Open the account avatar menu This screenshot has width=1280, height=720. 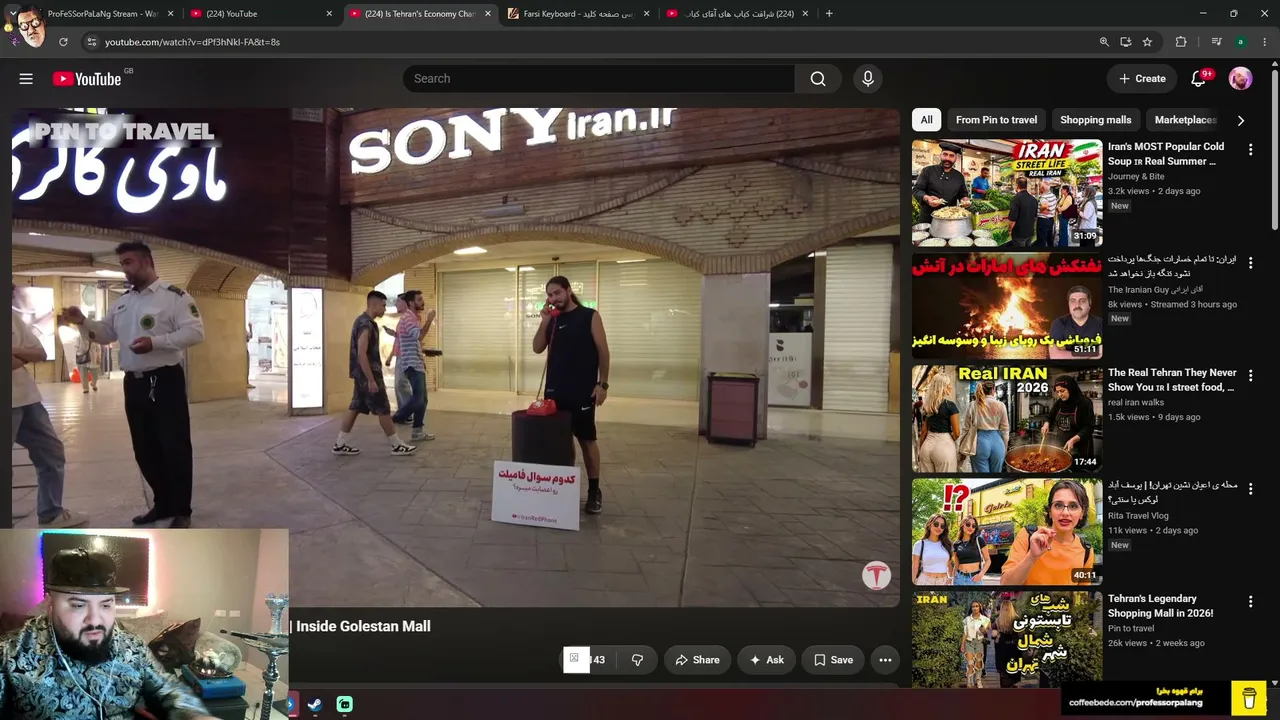pyautogui.click(x=1240, y=79)
